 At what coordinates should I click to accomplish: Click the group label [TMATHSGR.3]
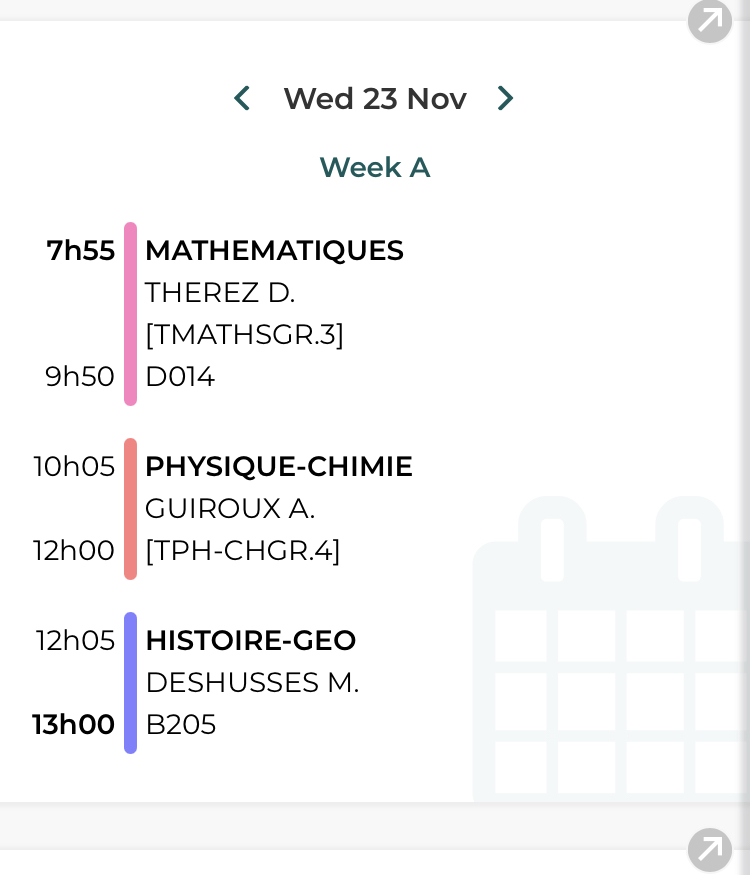click(244, 335)
